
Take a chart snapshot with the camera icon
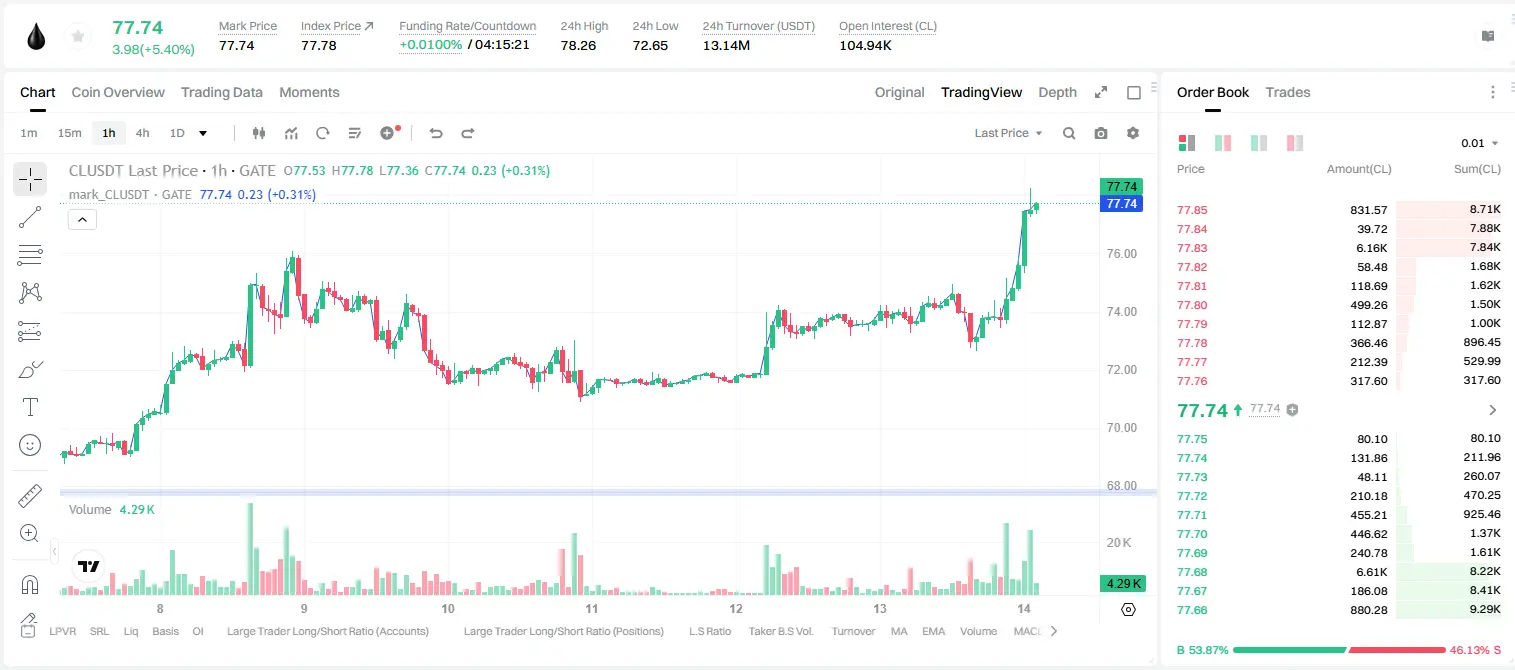coord(1101,133)
